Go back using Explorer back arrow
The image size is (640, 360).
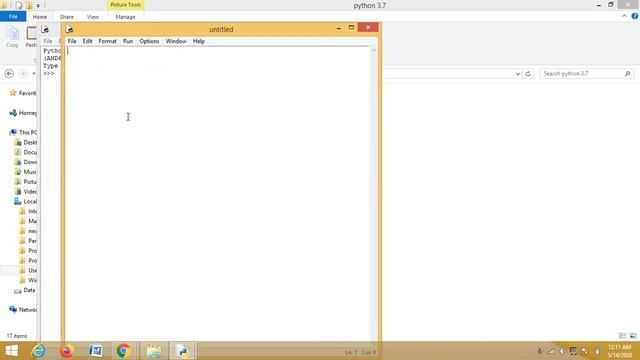tap(9, 73)
